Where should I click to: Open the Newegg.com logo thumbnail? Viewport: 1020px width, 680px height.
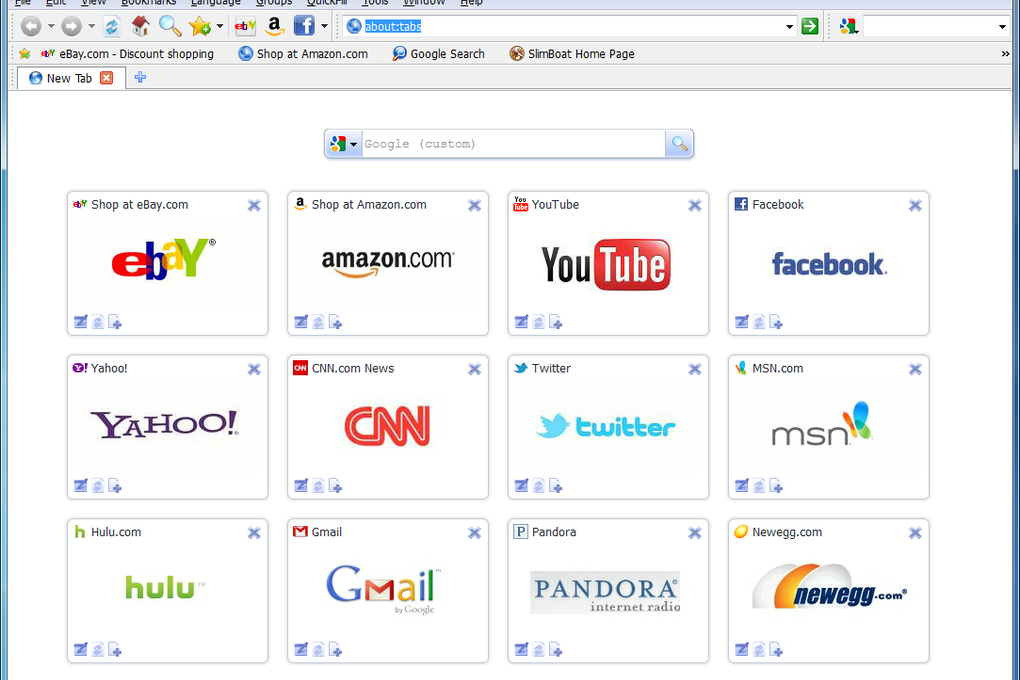[829, 588]
